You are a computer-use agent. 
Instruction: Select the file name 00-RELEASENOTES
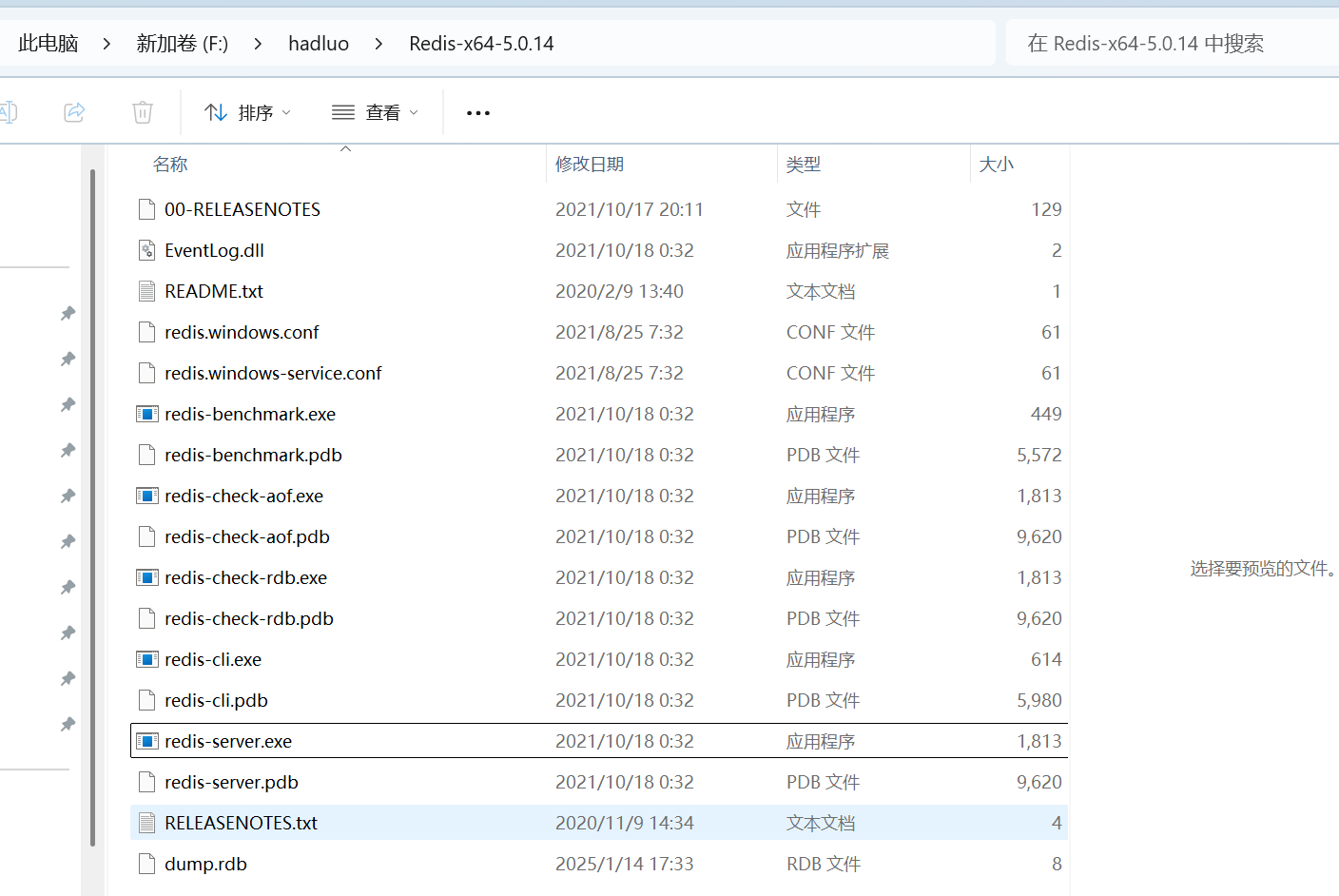(243, 209)
